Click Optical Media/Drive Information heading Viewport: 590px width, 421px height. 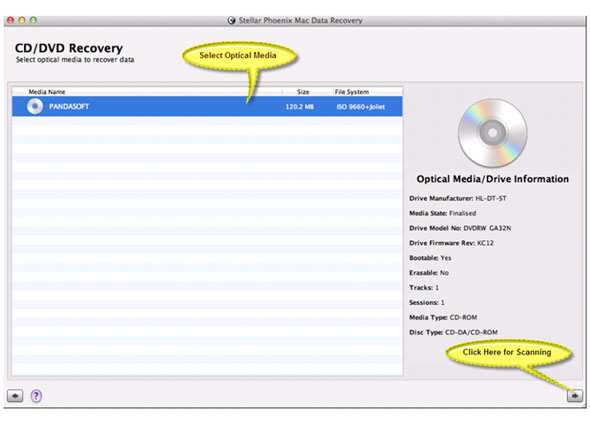point(493,179)
